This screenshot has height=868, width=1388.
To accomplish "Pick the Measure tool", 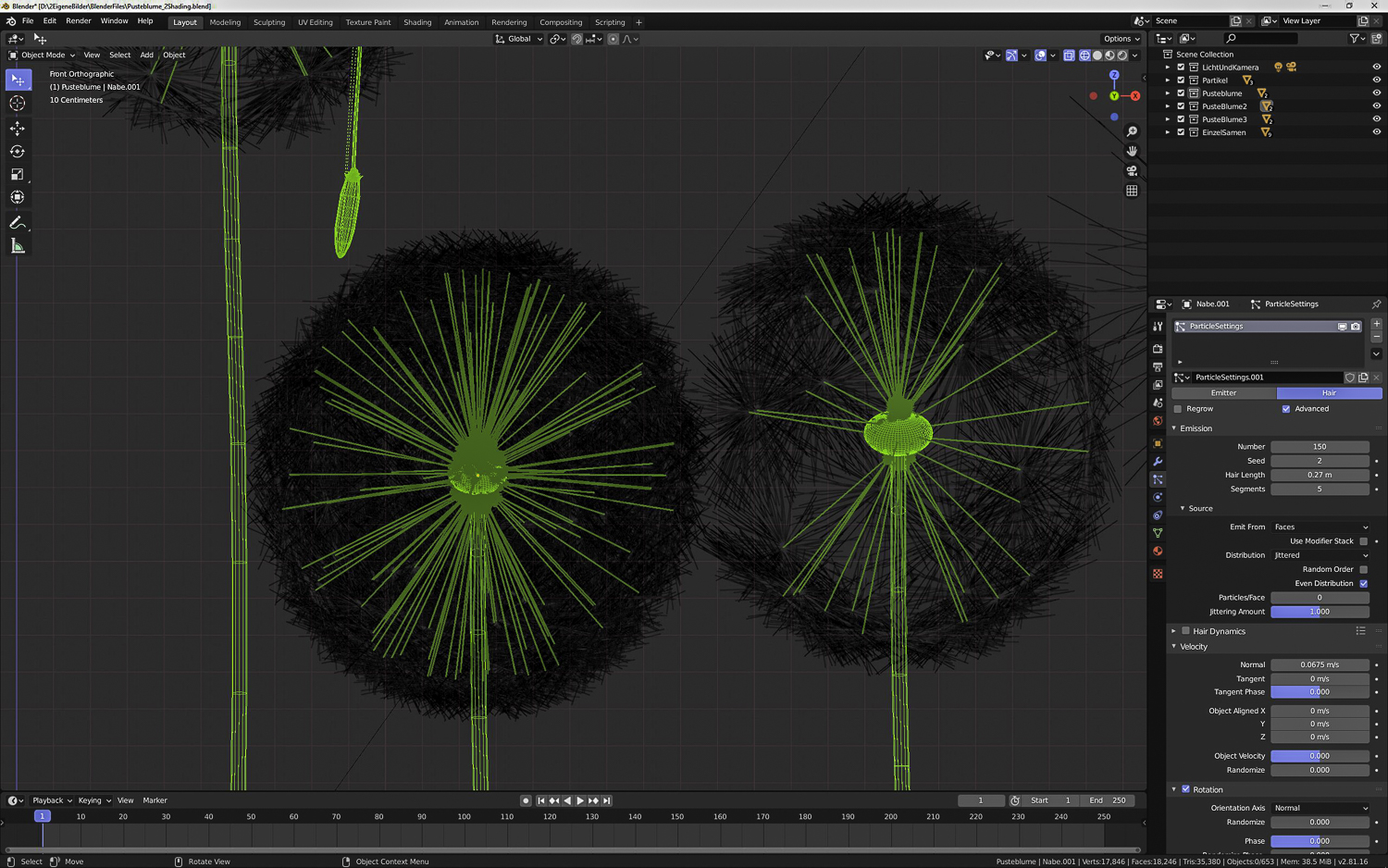I will (x=18, y=246).
